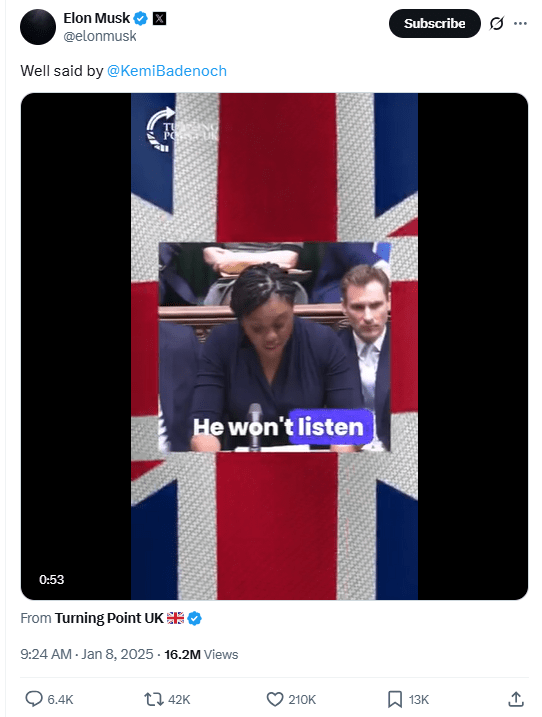Open the three-dot more options menu

pos(520,23)
